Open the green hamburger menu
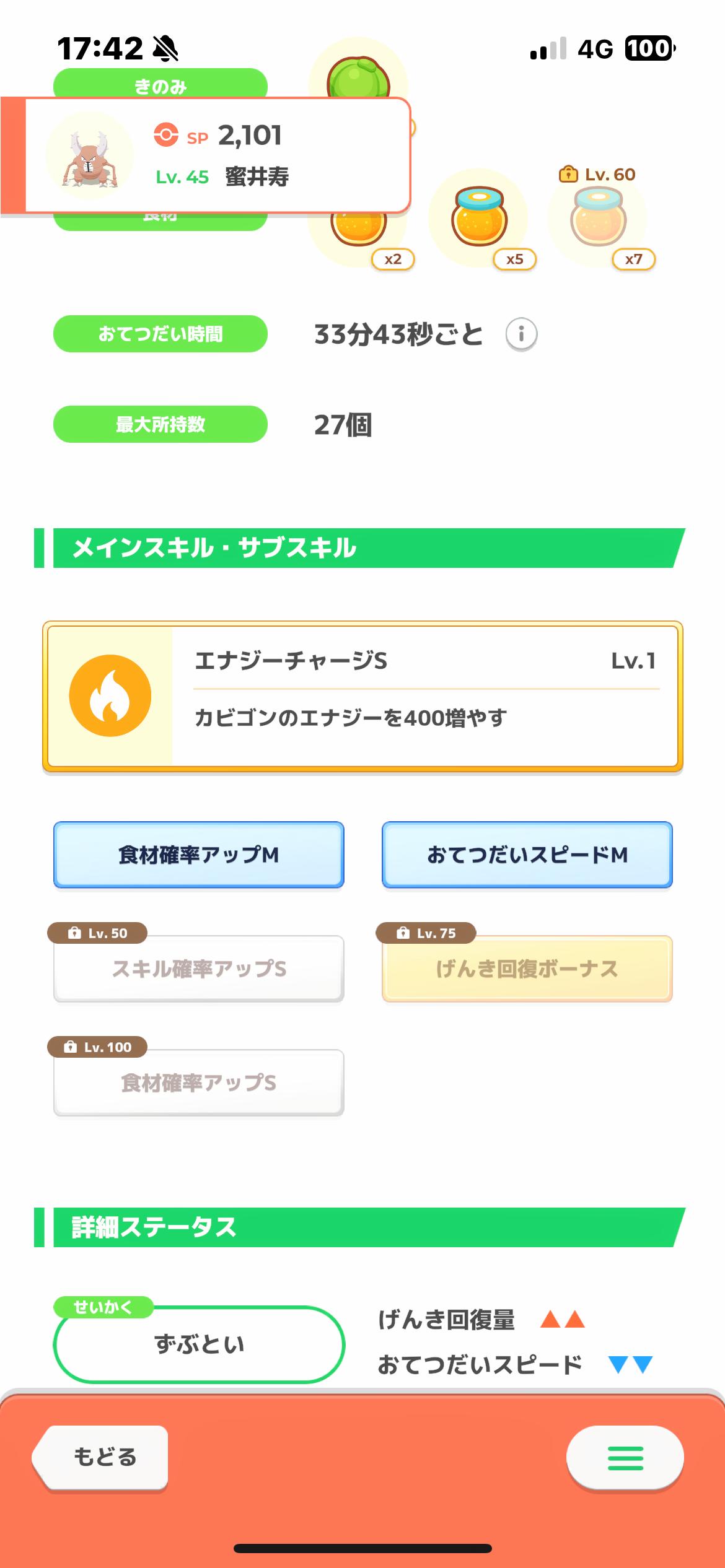Screen dimensions: 725x1568 (625, 1458)
